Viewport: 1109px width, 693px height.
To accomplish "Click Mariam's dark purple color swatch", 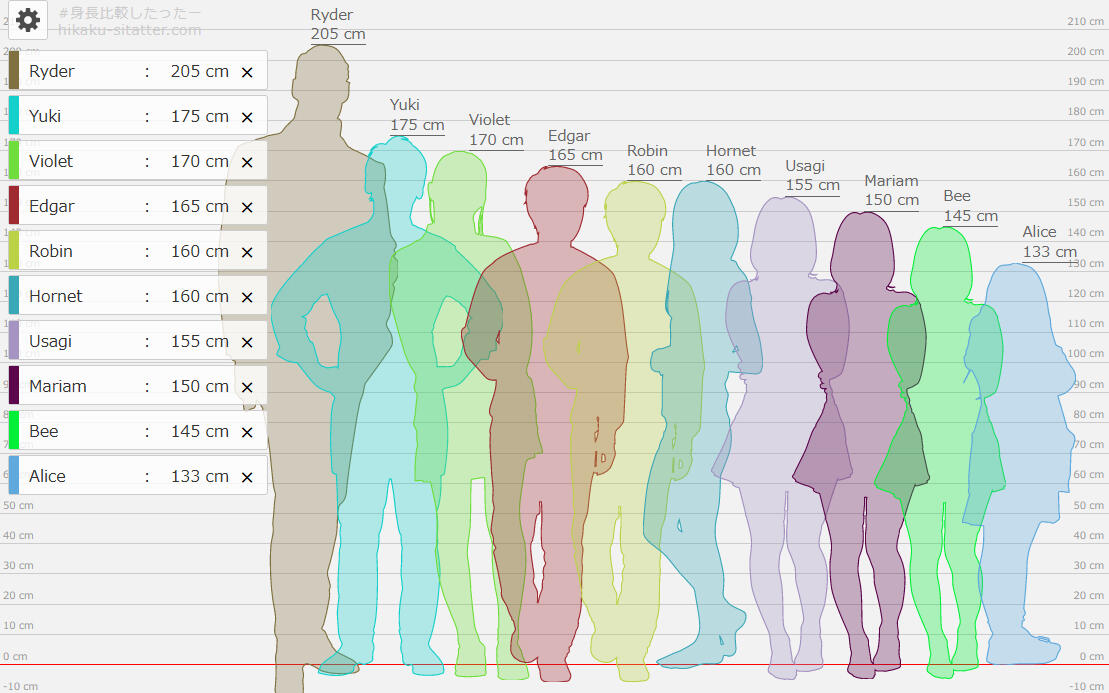I will [14, 386].
